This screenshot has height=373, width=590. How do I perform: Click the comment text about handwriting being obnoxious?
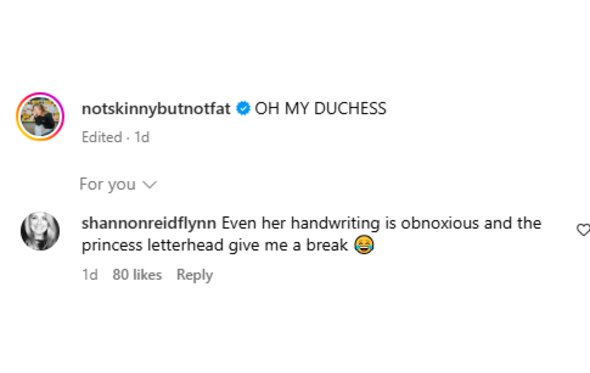point(381,224)
